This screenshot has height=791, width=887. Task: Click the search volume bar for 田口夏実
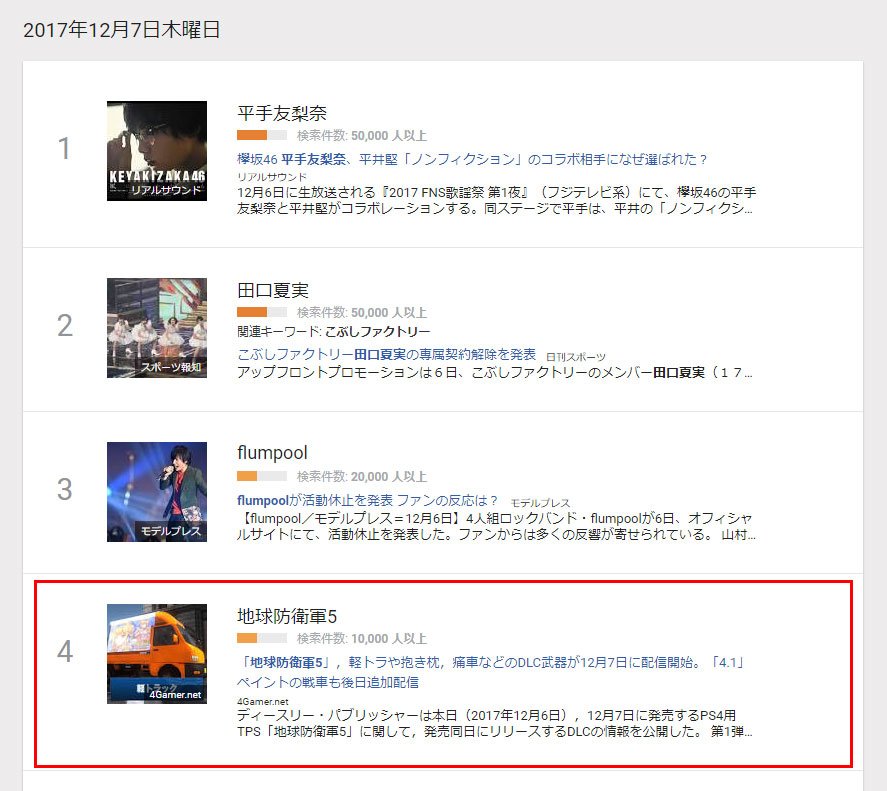tap(262, 312)
